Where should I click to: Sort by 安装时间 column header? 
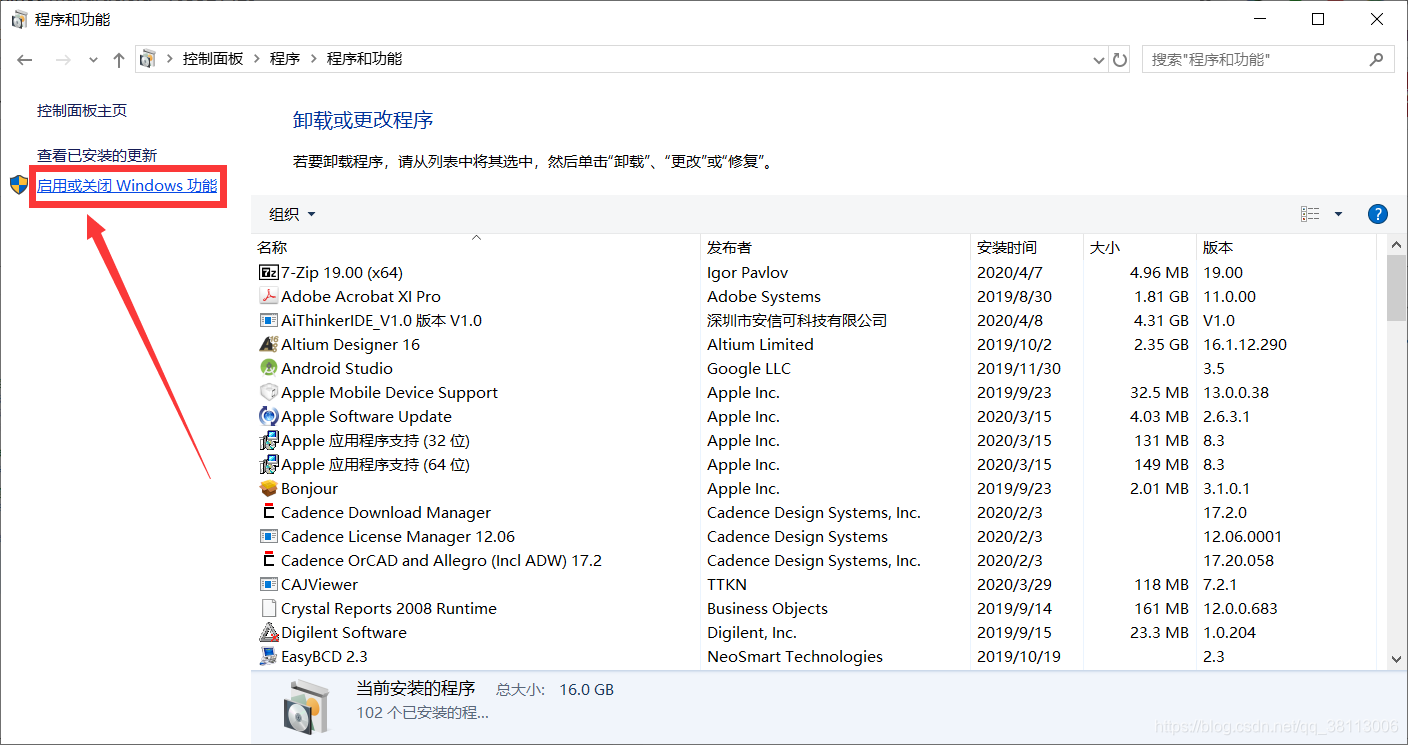point(1027,247)
